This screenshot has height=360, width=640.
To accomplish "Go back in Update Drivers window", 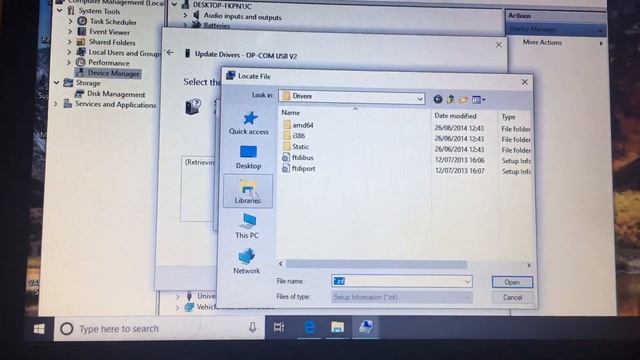I will click(170, 53).
